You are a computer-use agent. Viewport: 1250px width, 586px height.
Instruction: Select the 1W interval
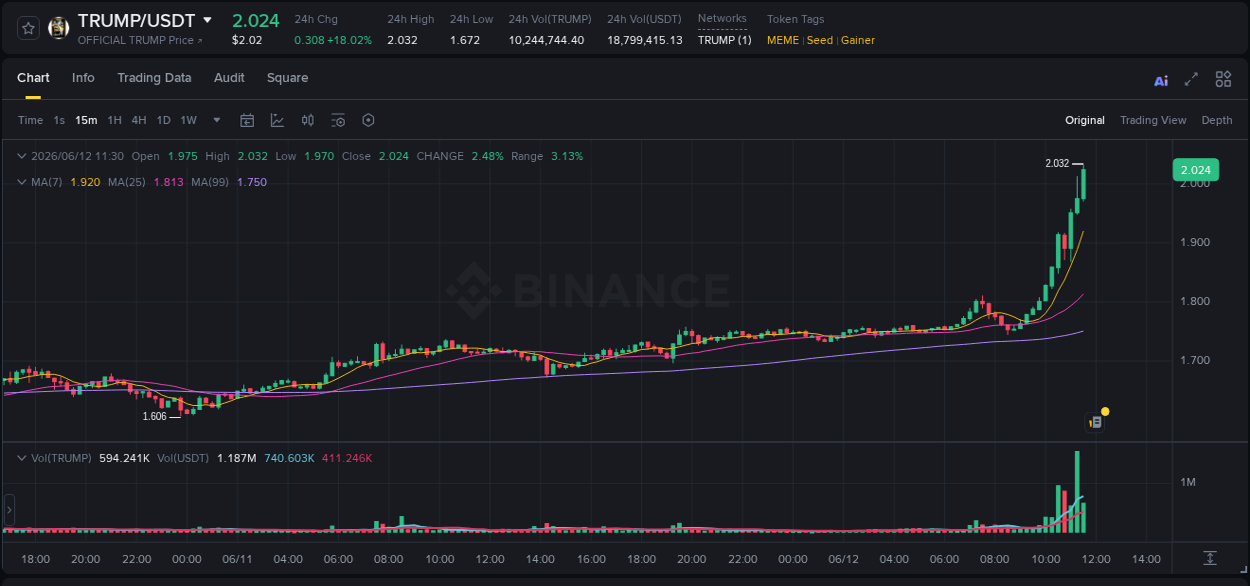[188, 120]
